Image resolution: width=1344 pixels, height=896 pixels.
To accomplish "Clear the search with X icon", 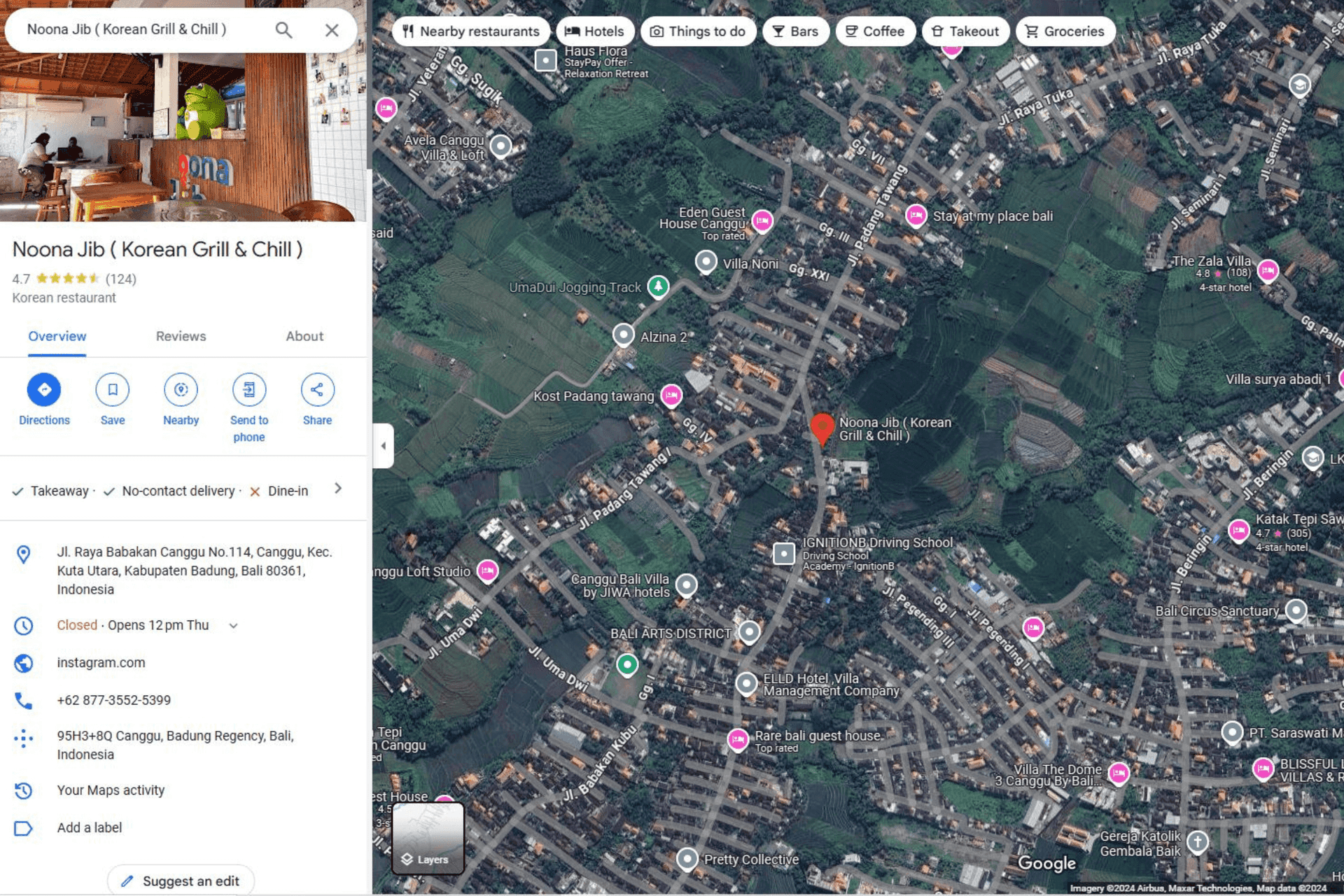I will coord(332,30).
